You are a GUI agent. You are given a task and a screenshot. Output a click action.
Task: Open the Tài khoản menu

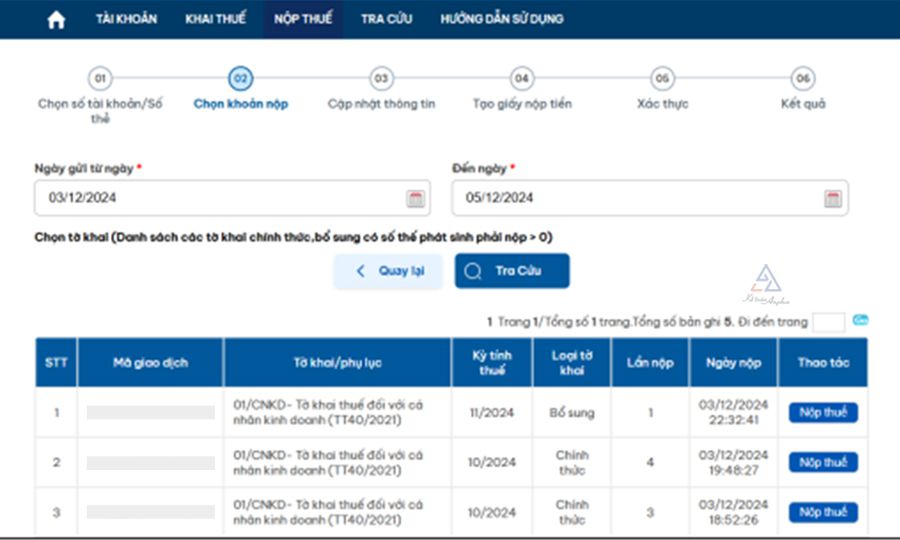[126, 19]
